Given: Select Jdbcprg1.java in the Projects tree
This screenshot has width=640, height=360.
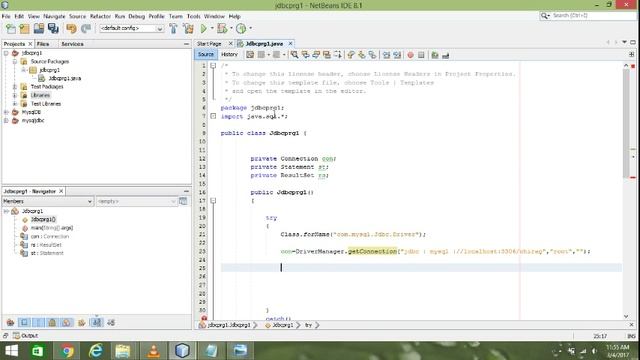Looking at the screenshot, I should pyautogui.click(x=64, y=78).
